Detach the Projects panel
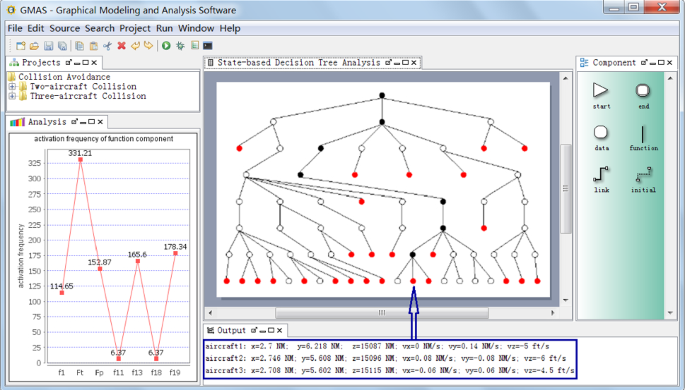The width and height of the screenshot is (685, 390). pos(68,63)
